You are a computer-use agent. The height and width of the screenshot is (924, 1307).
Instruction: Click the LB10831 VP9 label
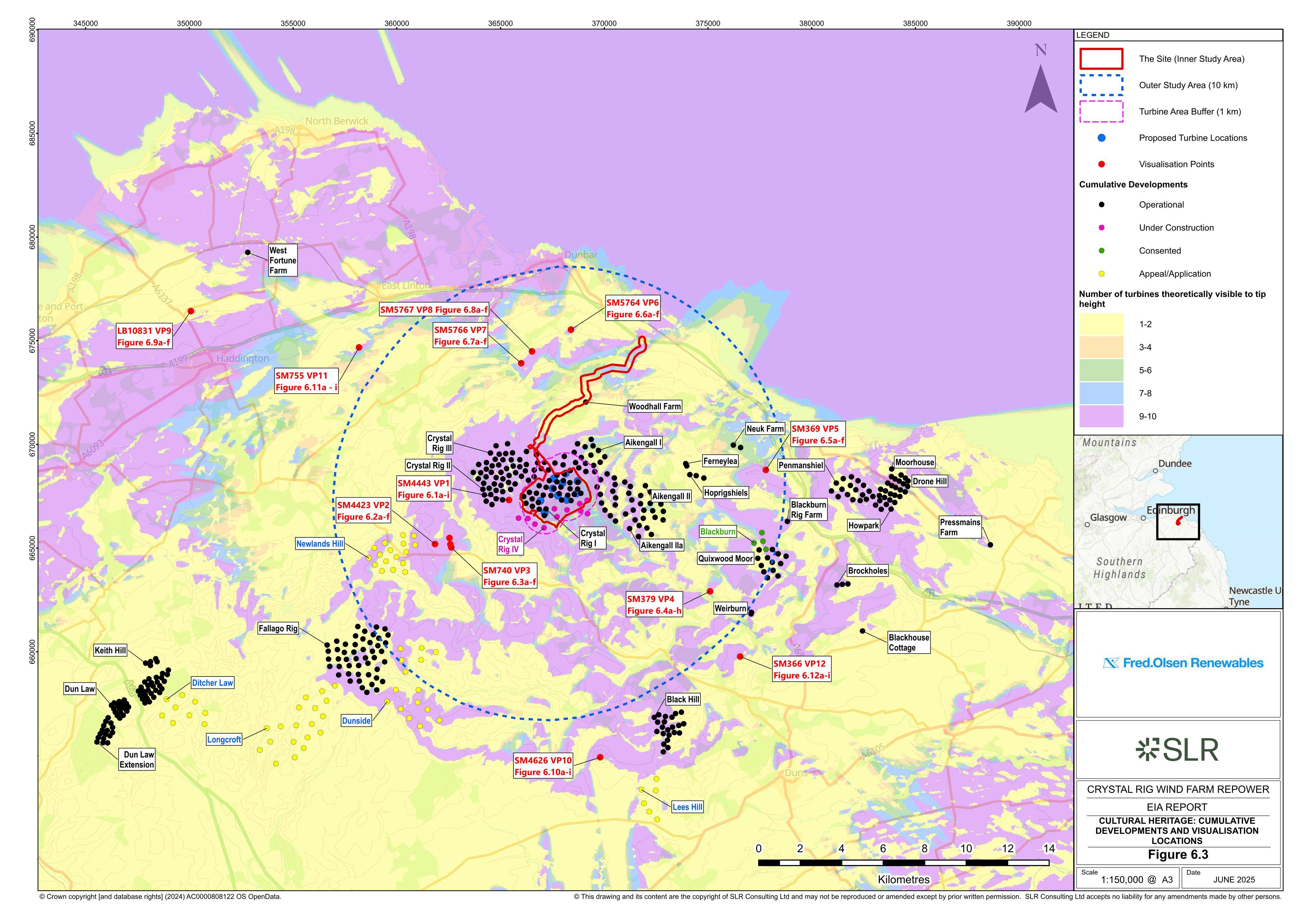(x=144, y=336)
